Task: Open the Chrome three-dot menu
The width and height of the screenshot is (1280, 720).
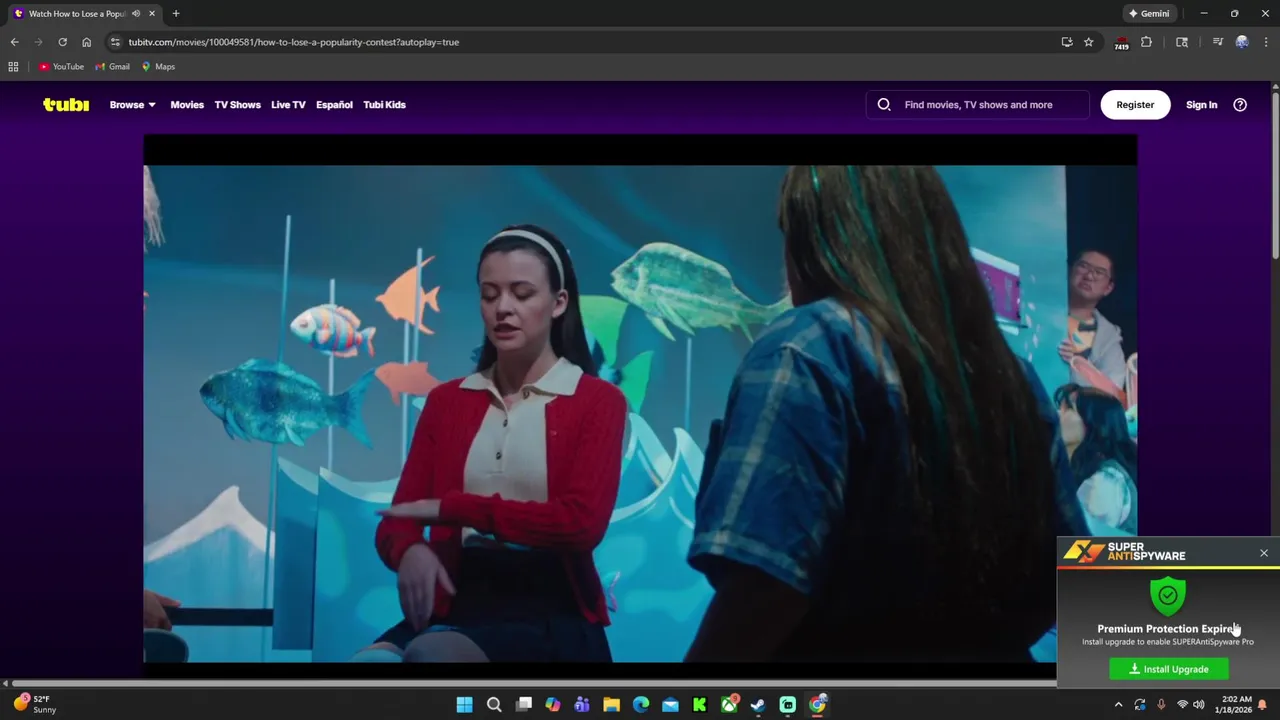Action: [1266, 42]
